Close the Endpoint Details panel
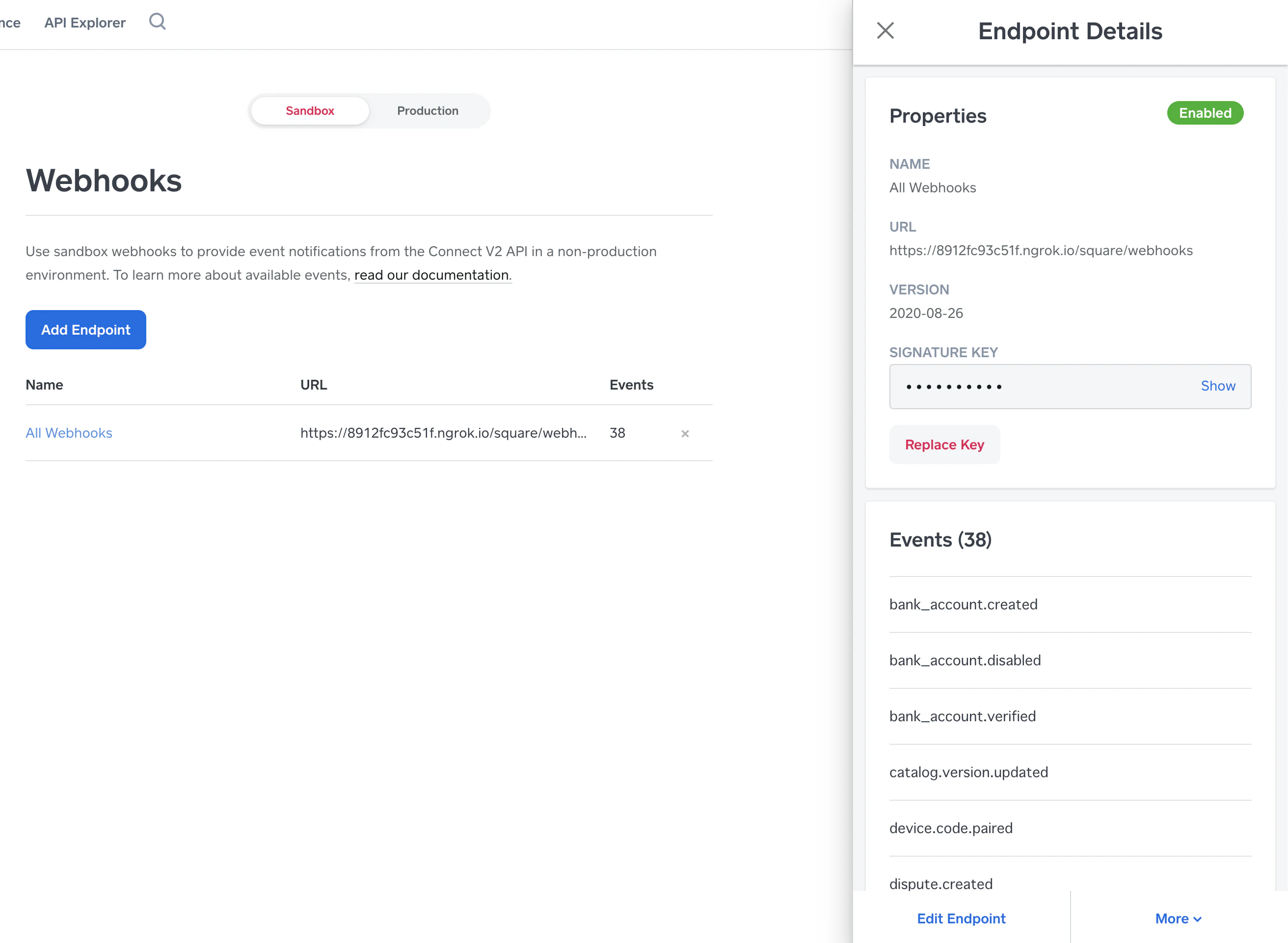 tap(885, 30)
